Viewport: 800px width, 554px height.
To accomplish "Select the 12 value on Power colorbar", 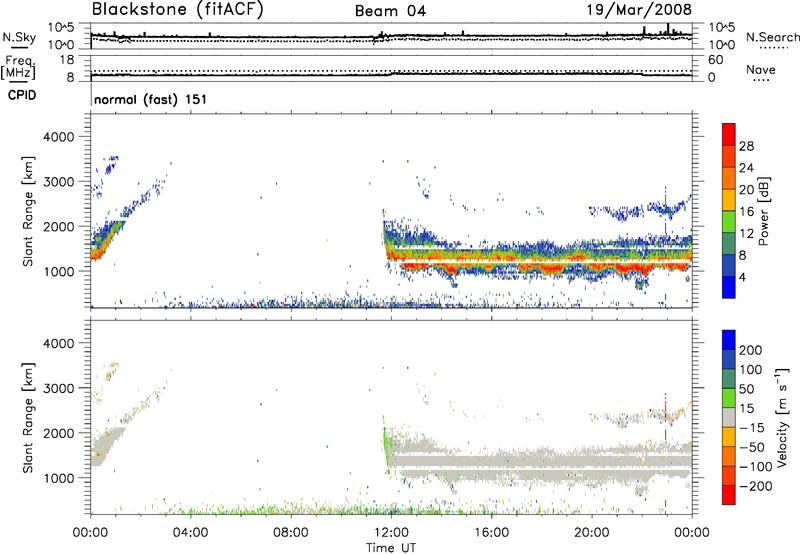I will tap(746, 234).
